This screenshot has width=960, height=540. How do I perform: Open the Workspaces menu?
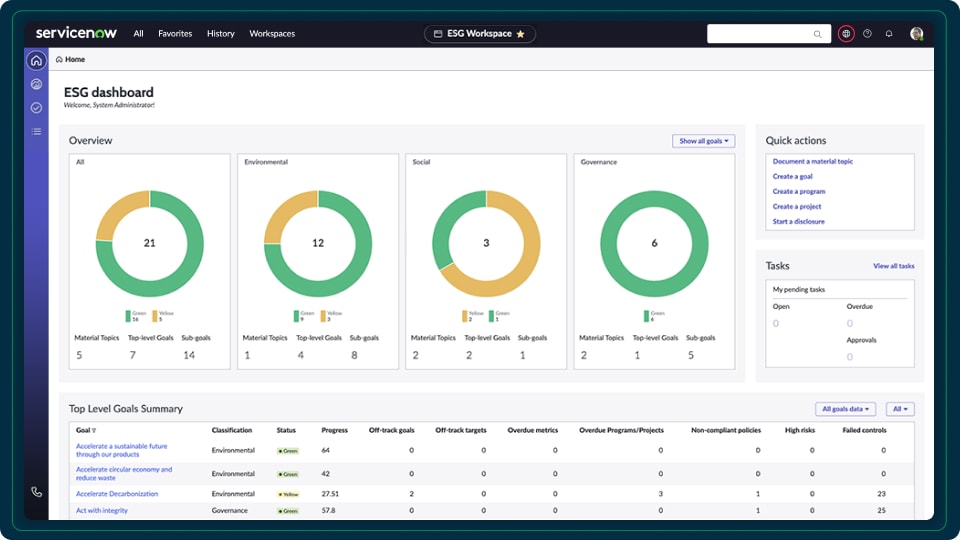272,34
